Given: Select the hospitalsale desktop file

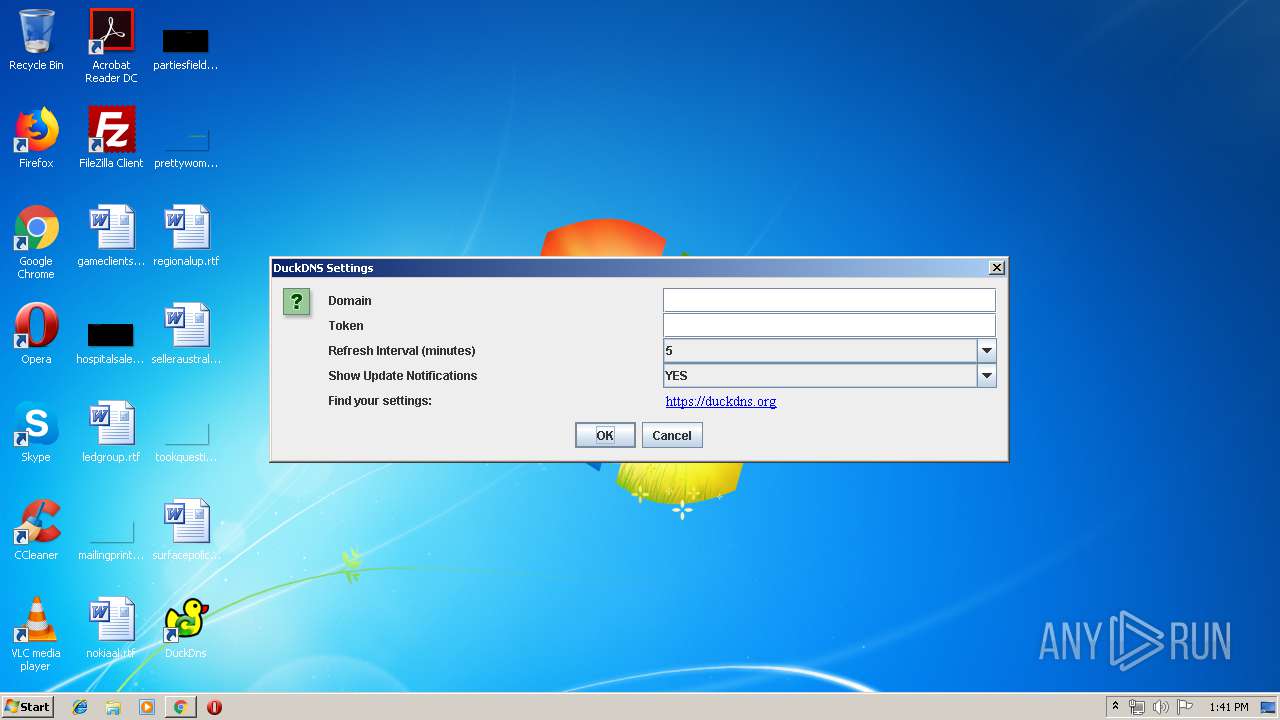Looking at the screenshot, I should pyautogui.click(x=111, y=342).
